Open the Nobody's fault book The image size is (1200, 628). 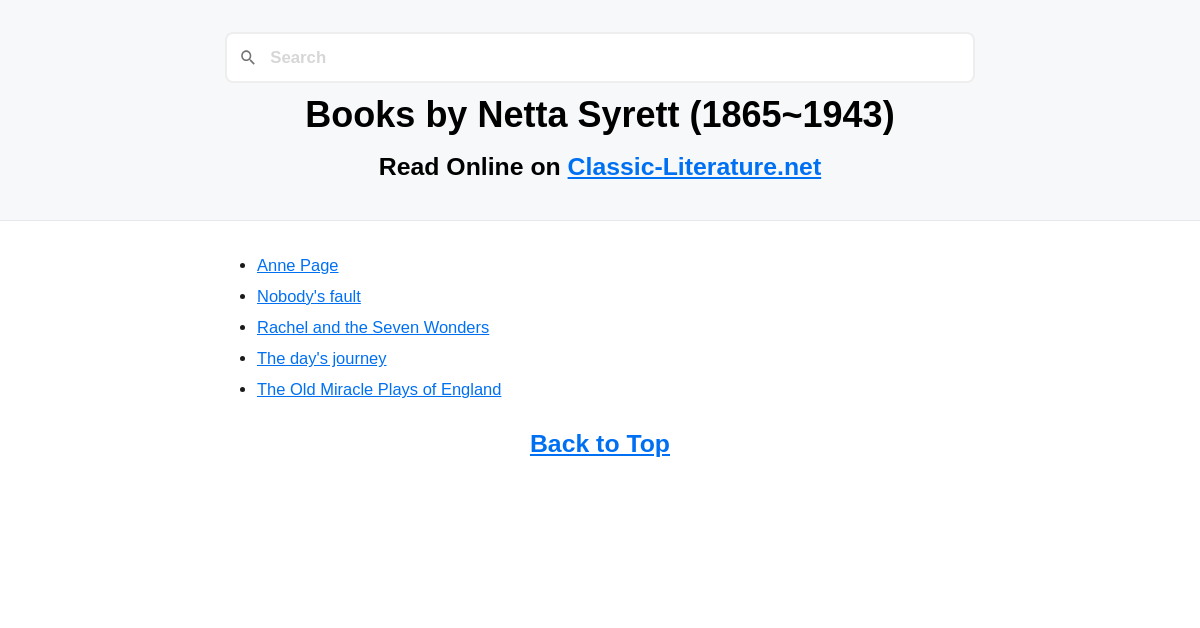pos(308,296)
